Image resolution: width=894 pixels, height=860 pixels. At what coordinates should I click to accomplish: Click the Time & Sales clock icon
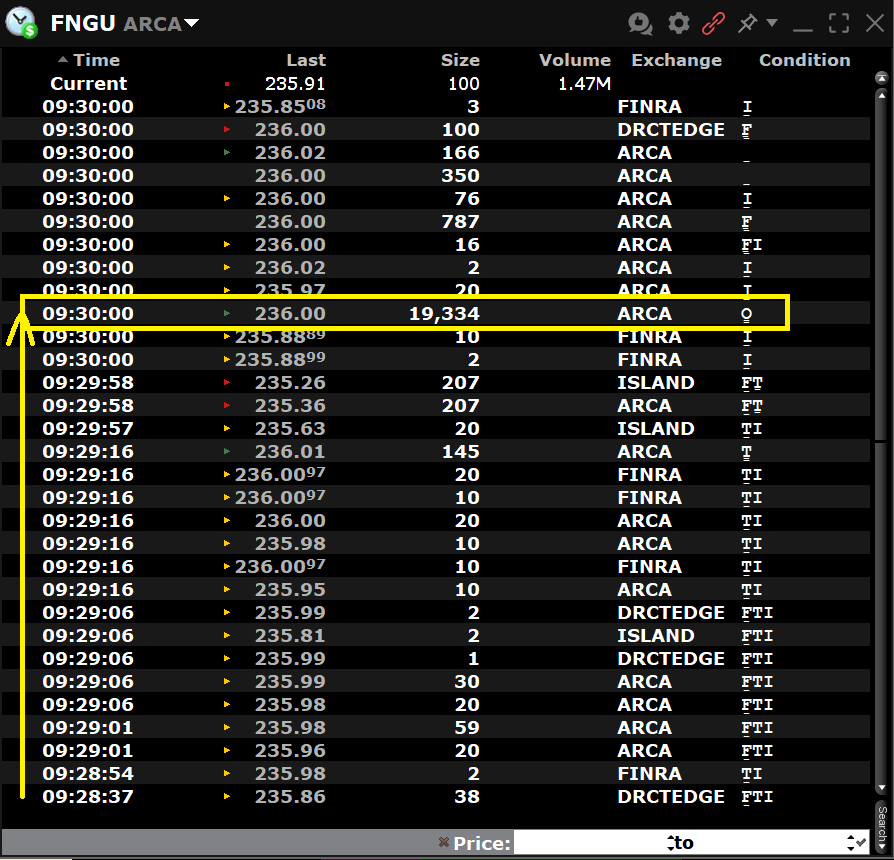[x=21, y=22]
